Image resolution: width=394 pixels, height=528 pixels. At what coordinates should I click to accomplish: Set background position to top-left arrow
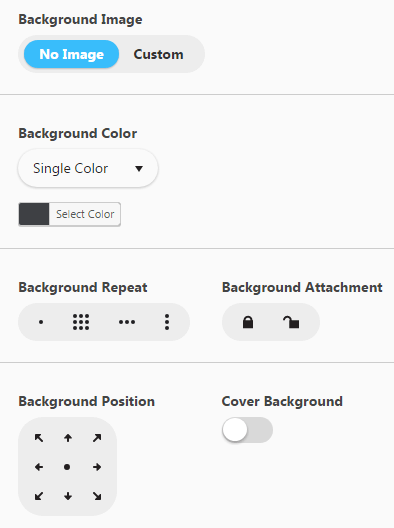[39, 438]
